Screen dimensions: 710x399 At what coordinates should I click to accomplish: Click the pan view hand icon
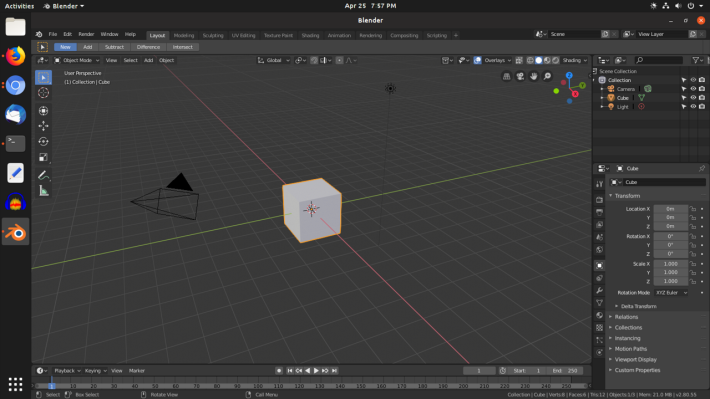tap(534, 77)
